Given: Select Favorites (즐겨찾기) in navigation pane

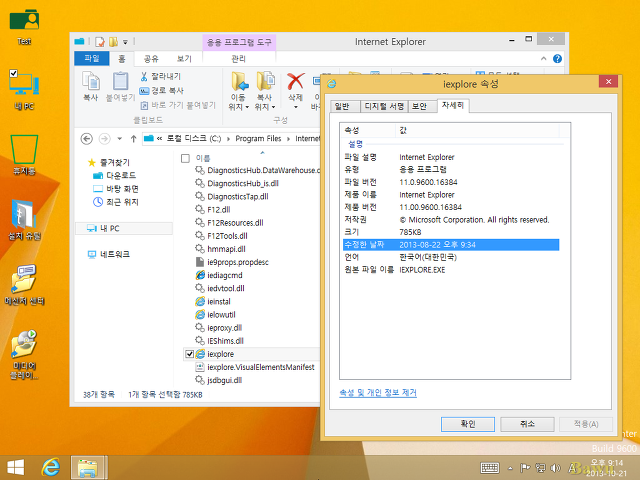Looking at the screenshot, I should pos(109,162).
